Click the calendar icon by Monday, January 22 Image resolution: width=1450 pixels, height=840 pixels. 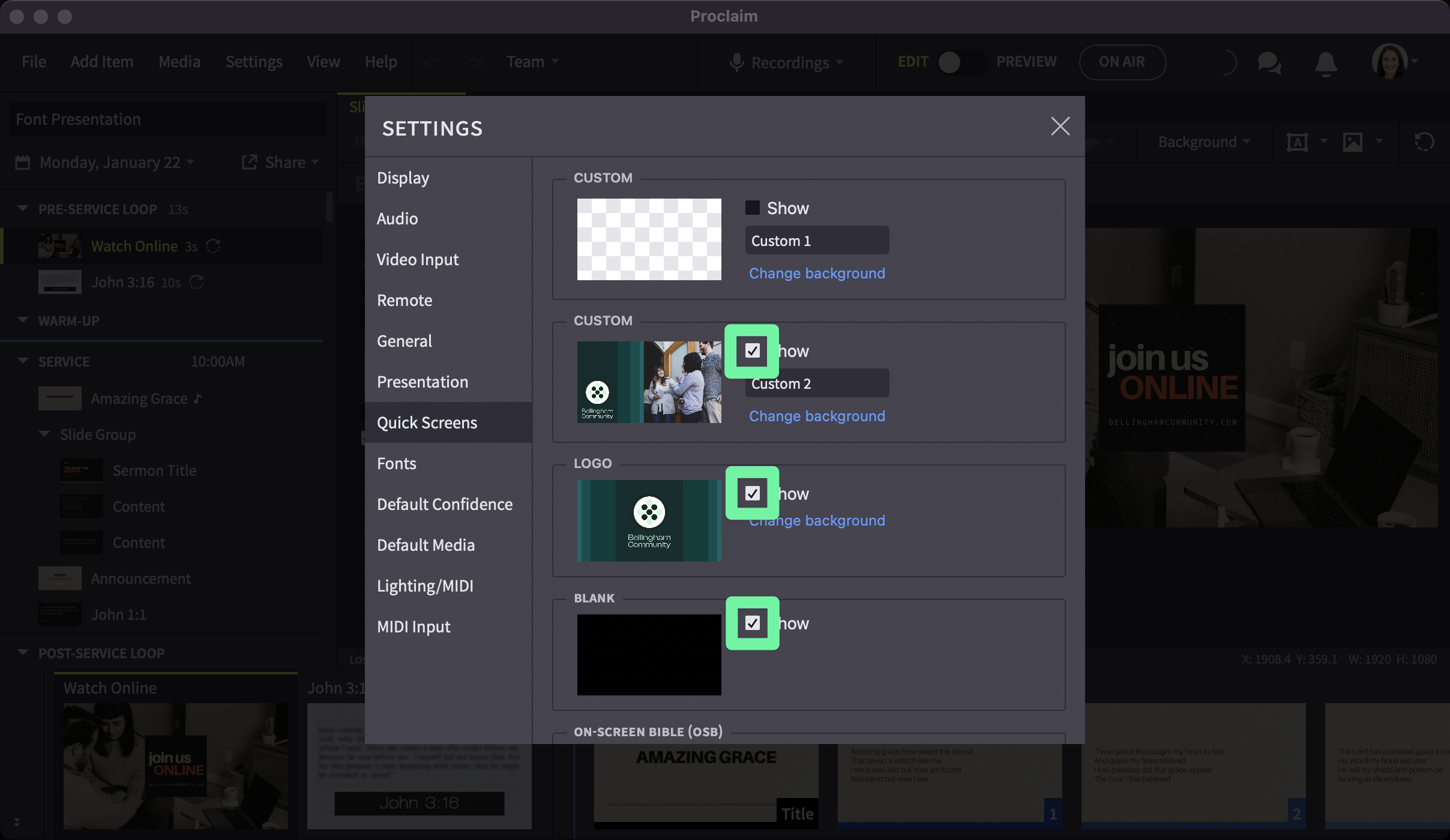[x=23, y=163]
